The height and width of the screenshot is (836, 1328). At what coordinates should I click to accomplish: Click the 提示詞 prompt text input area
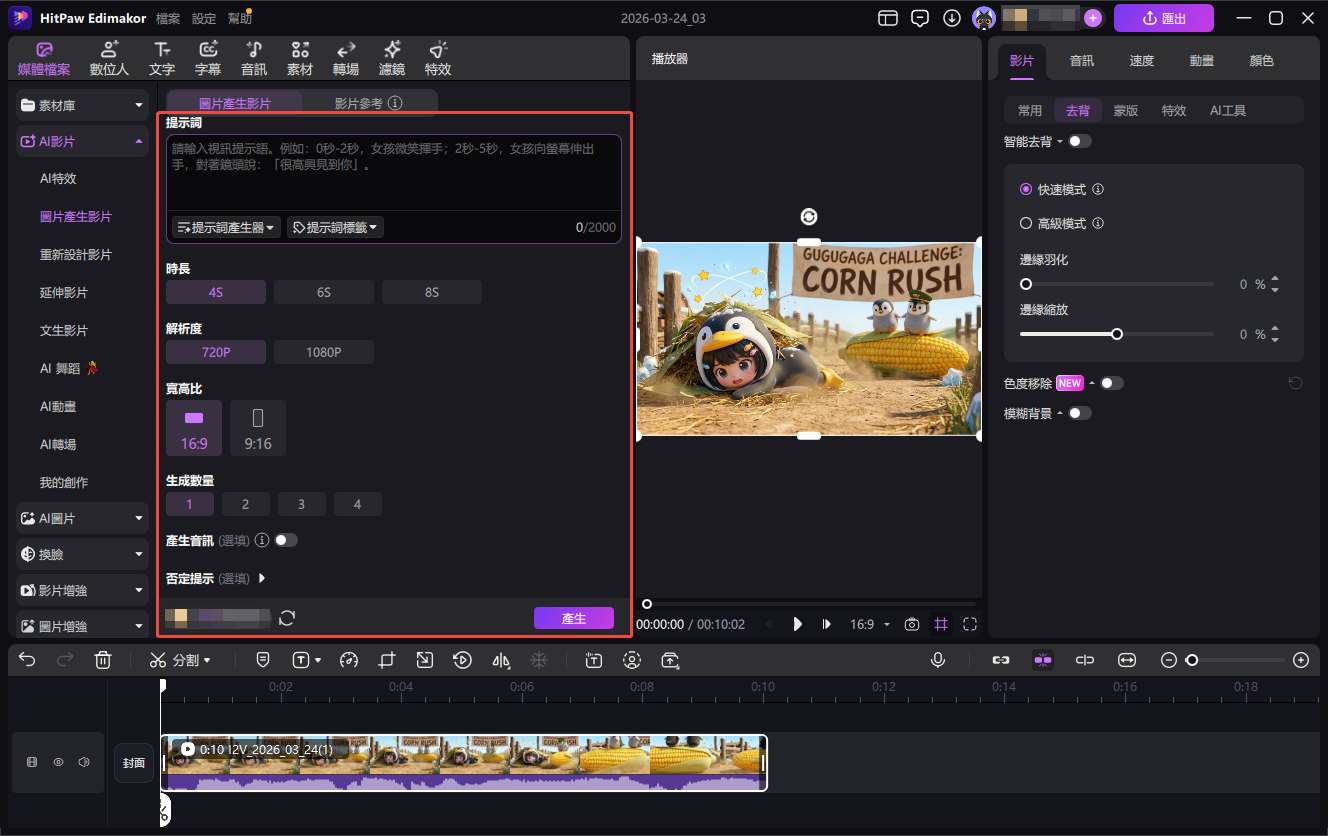coord(393,172)
